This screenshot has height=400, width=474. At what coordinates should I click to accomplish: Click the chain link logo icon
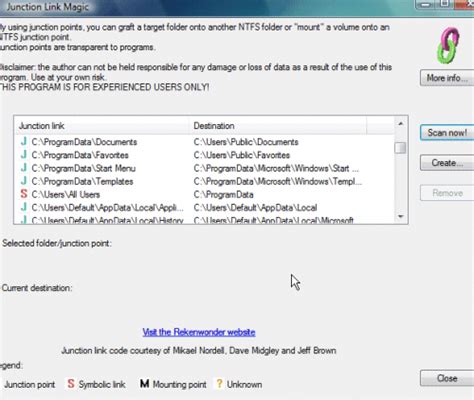(x=449, y=45)
